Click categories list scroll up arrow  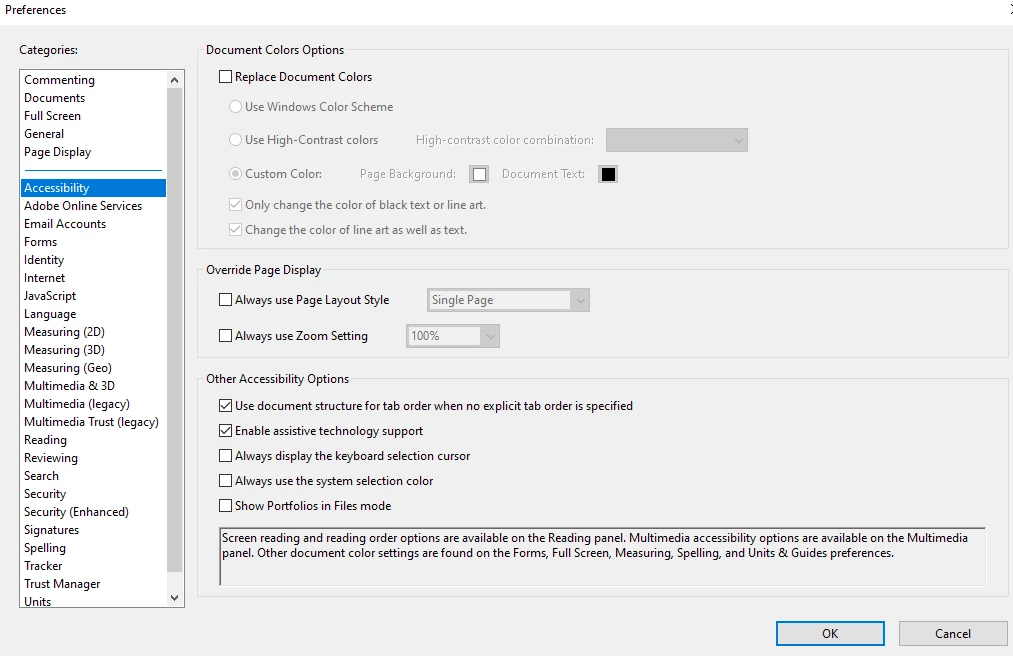[x=174, y=80]
